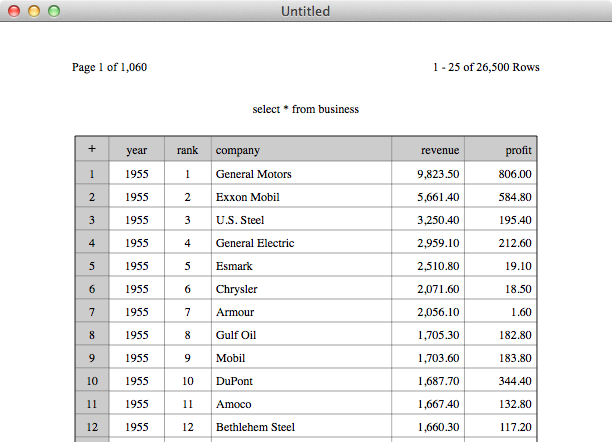Click the '1 - 25 of 26,500 Rows' label

pos(486,67)
